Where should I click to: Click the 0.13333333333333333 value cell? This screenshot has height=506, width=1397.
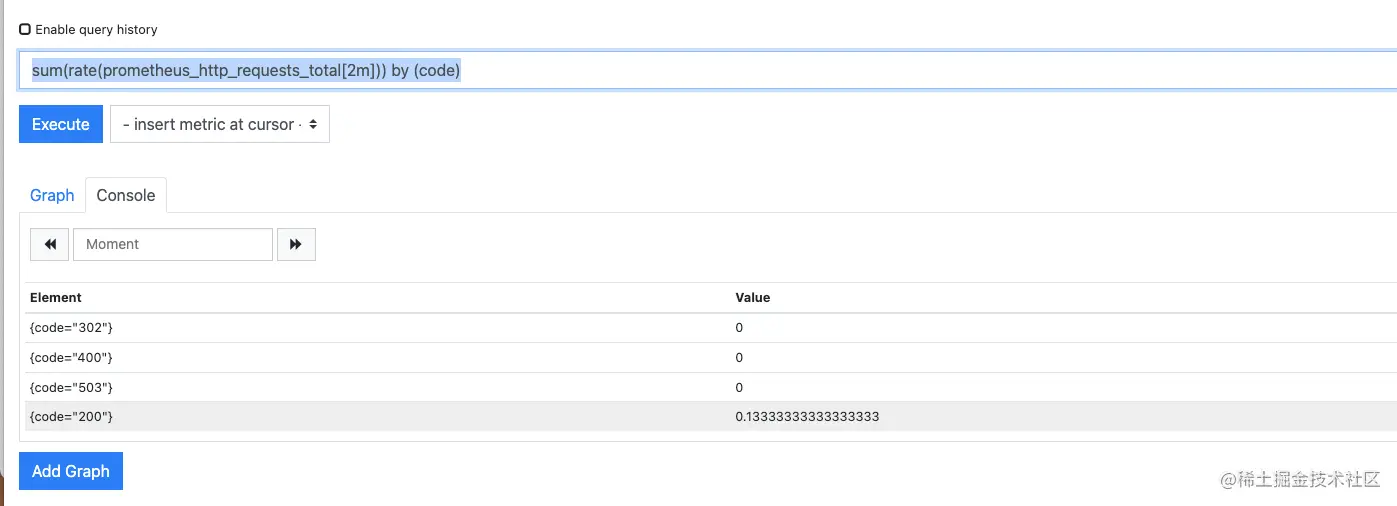tap(807, 417)
